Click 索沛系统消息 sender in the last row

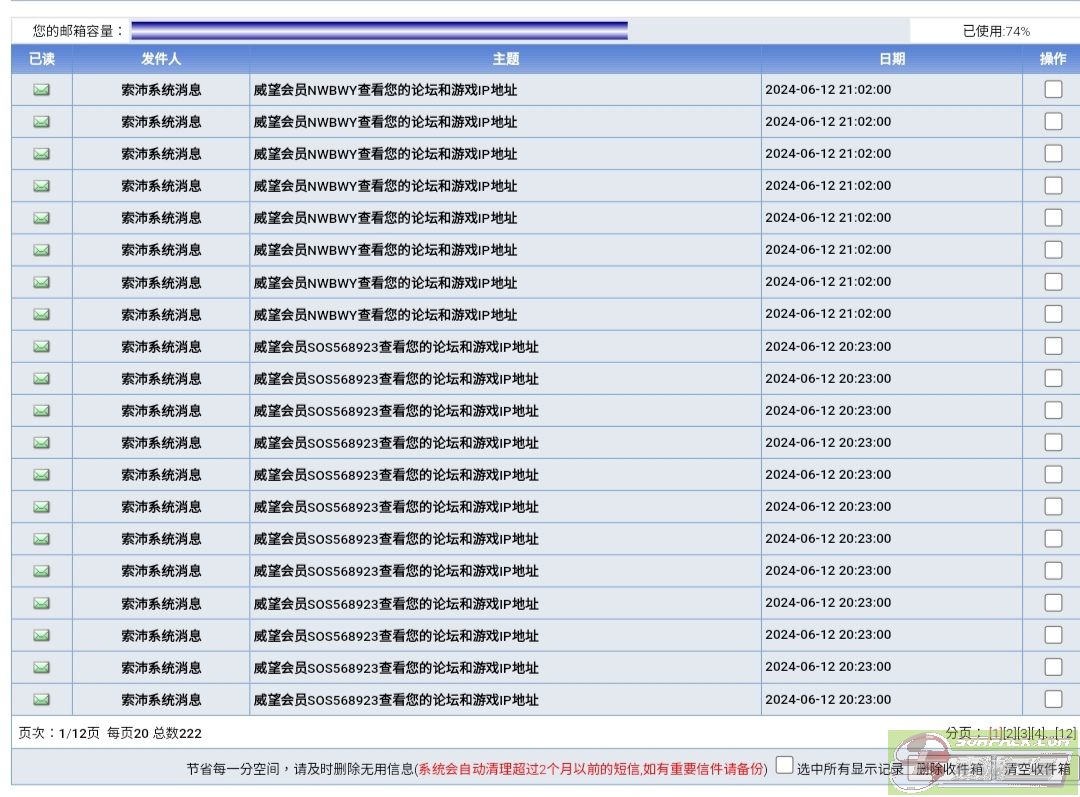[x=161, y=699]
